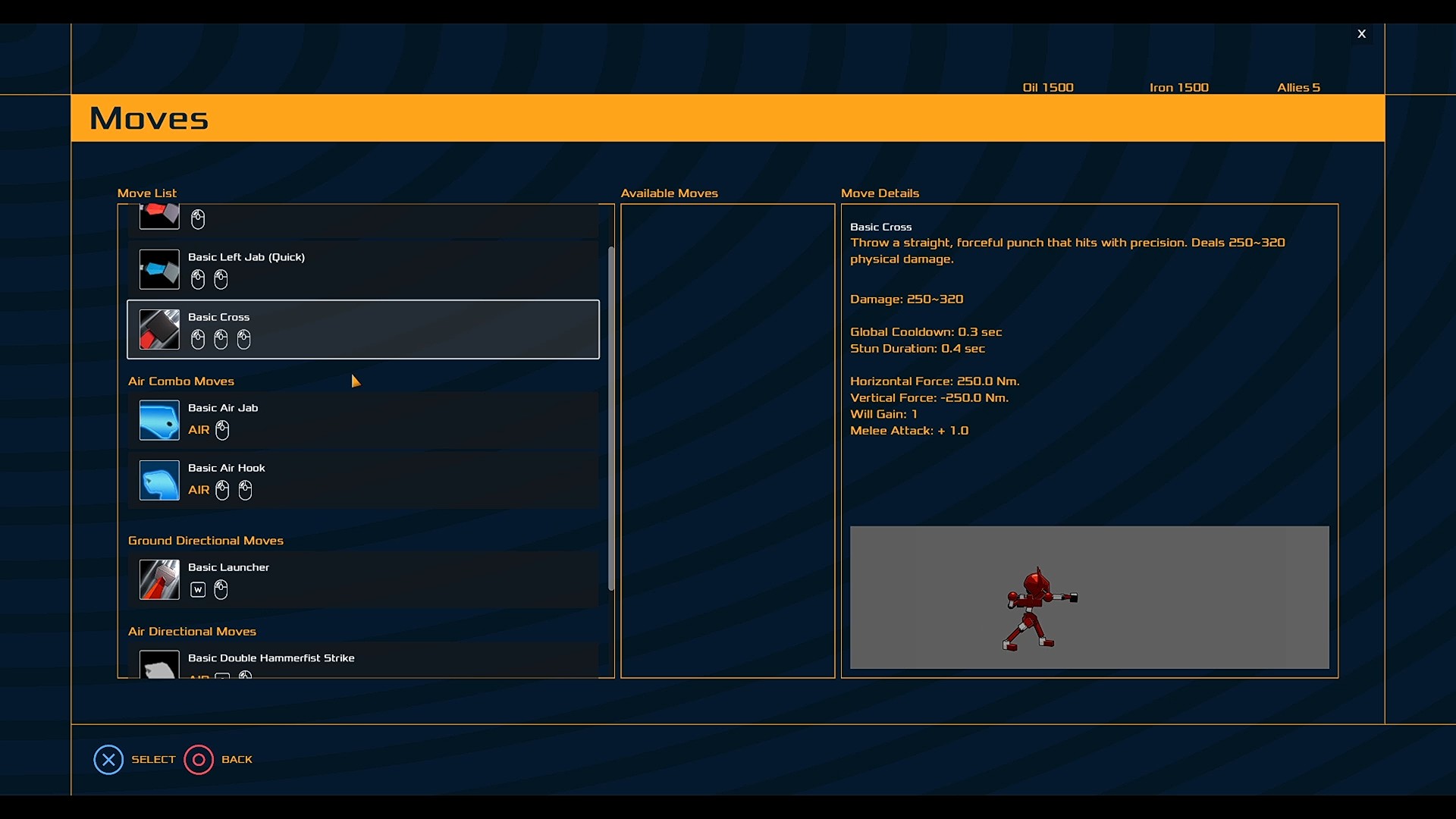Select the Basic Cross move icon

(158, 329)
